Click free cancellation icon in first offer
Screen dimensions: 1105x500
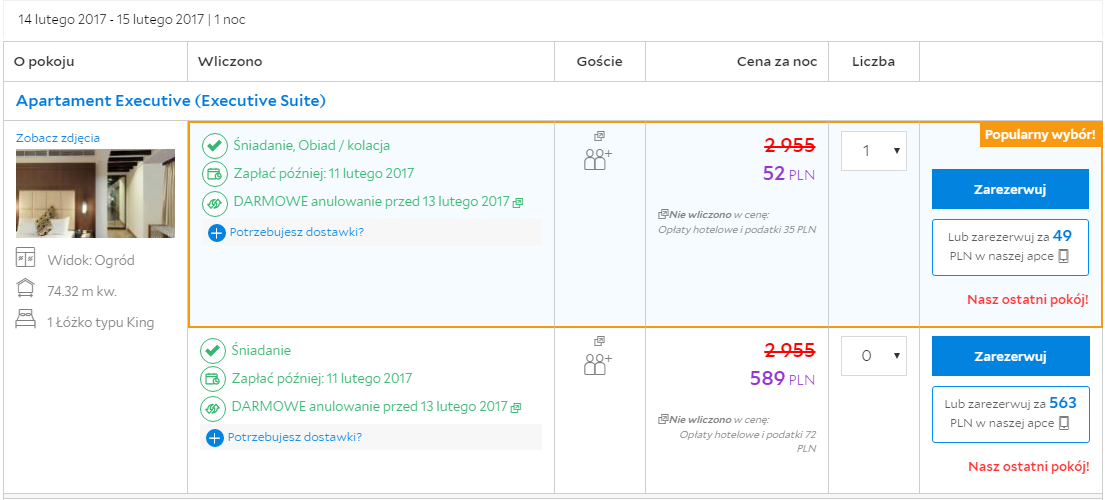214,203
